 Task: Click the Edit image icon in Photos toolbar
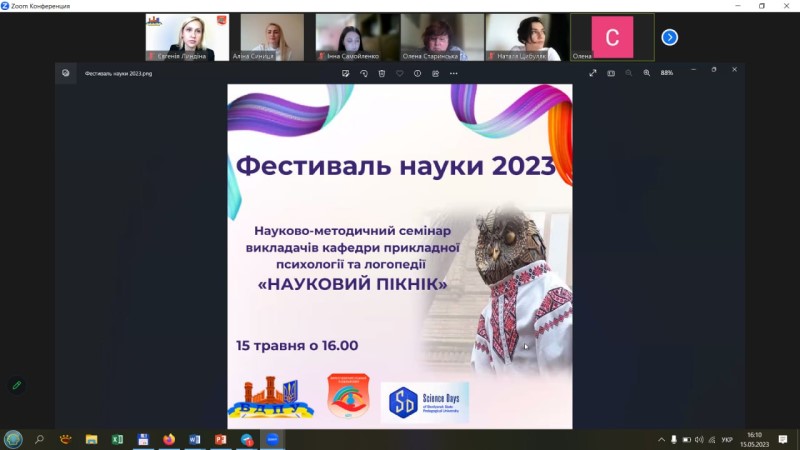(x=345, y=73)
